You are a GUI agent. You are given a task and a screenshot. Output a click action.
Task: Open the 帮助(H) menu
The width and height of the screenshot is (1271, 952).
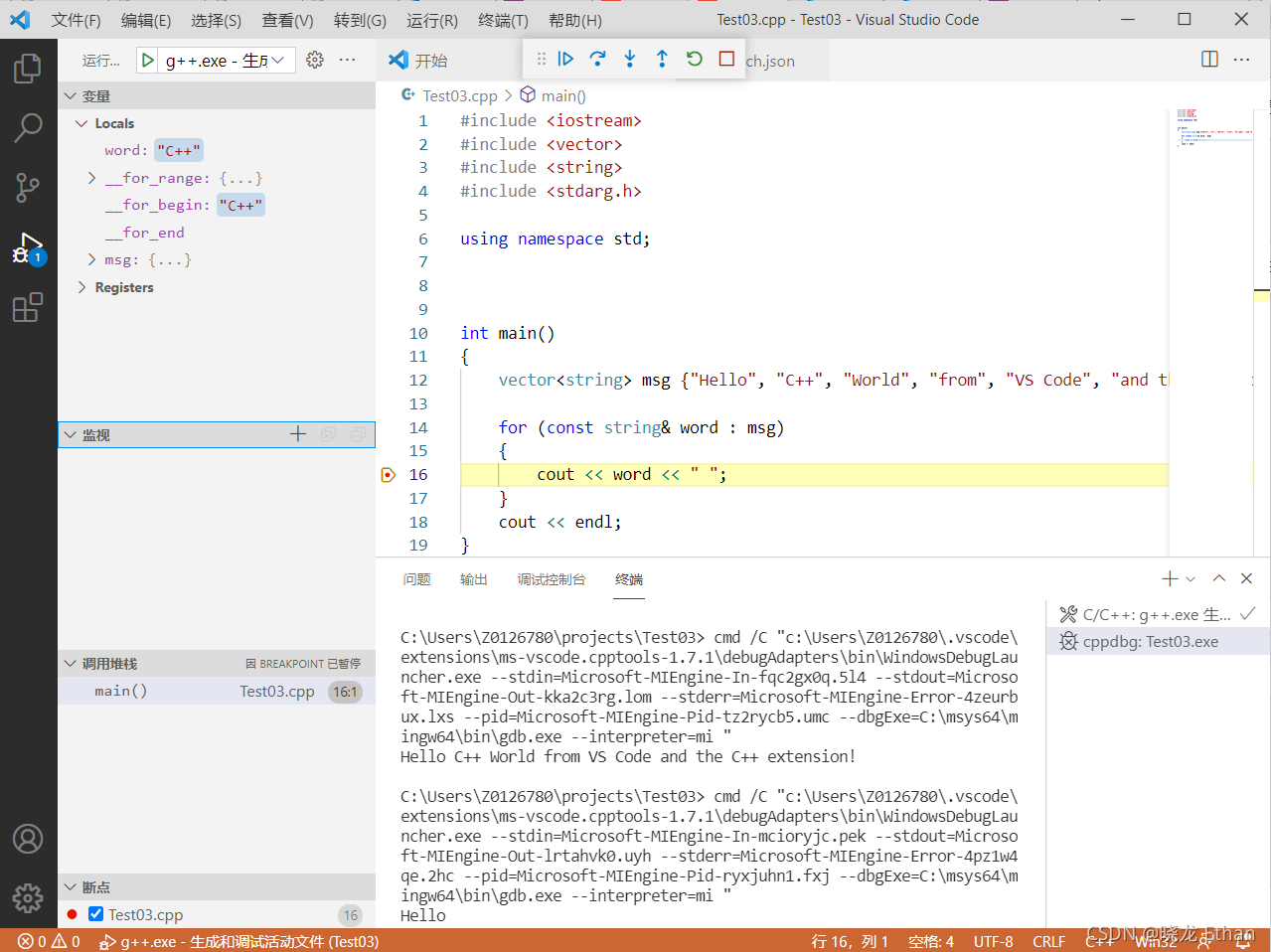(575, 20)
